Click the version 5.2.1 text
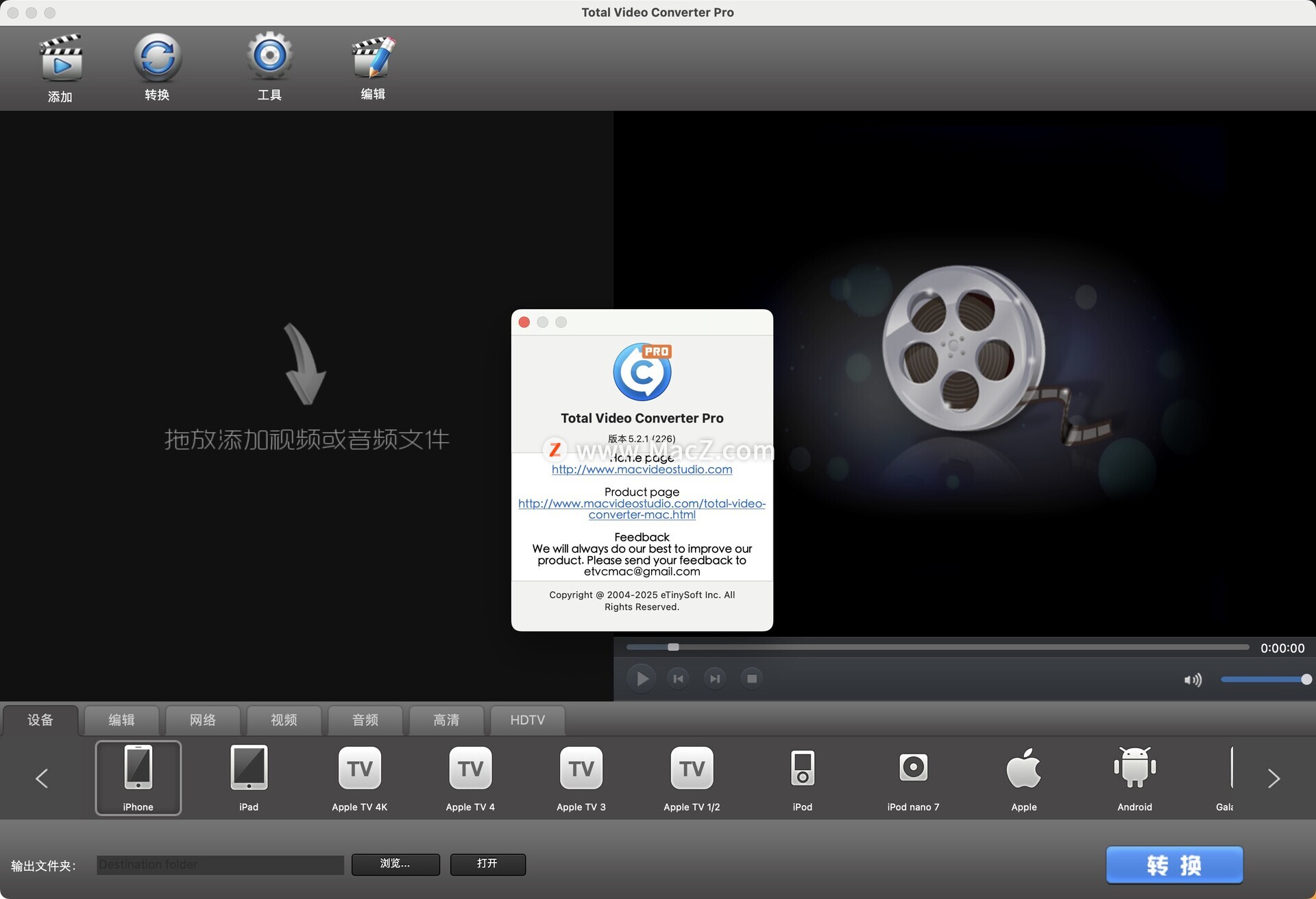This screenshot has width=1316, height=899. pos(642,439)
